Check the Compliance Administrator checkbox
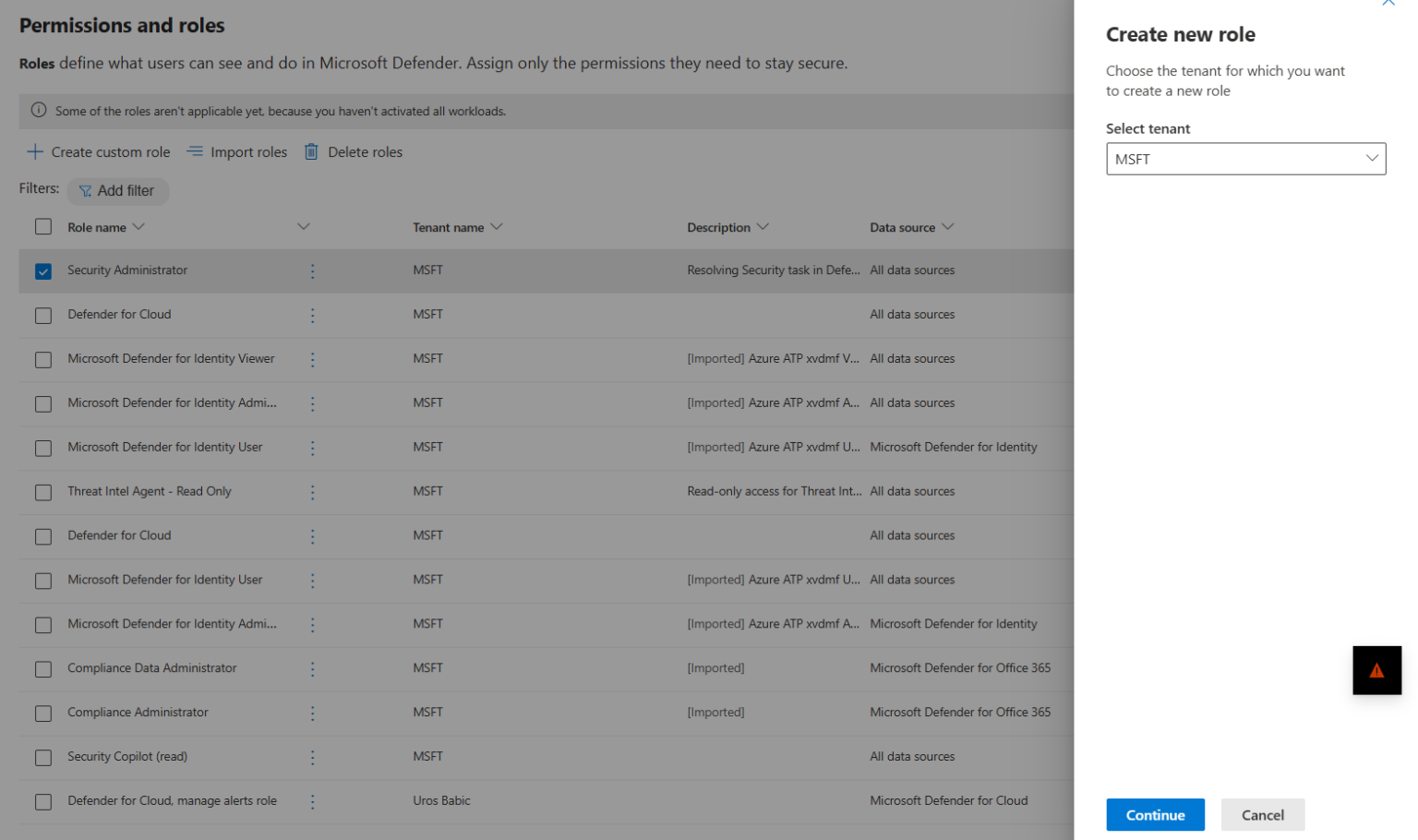1418x840 pixels. pos(43,714)
